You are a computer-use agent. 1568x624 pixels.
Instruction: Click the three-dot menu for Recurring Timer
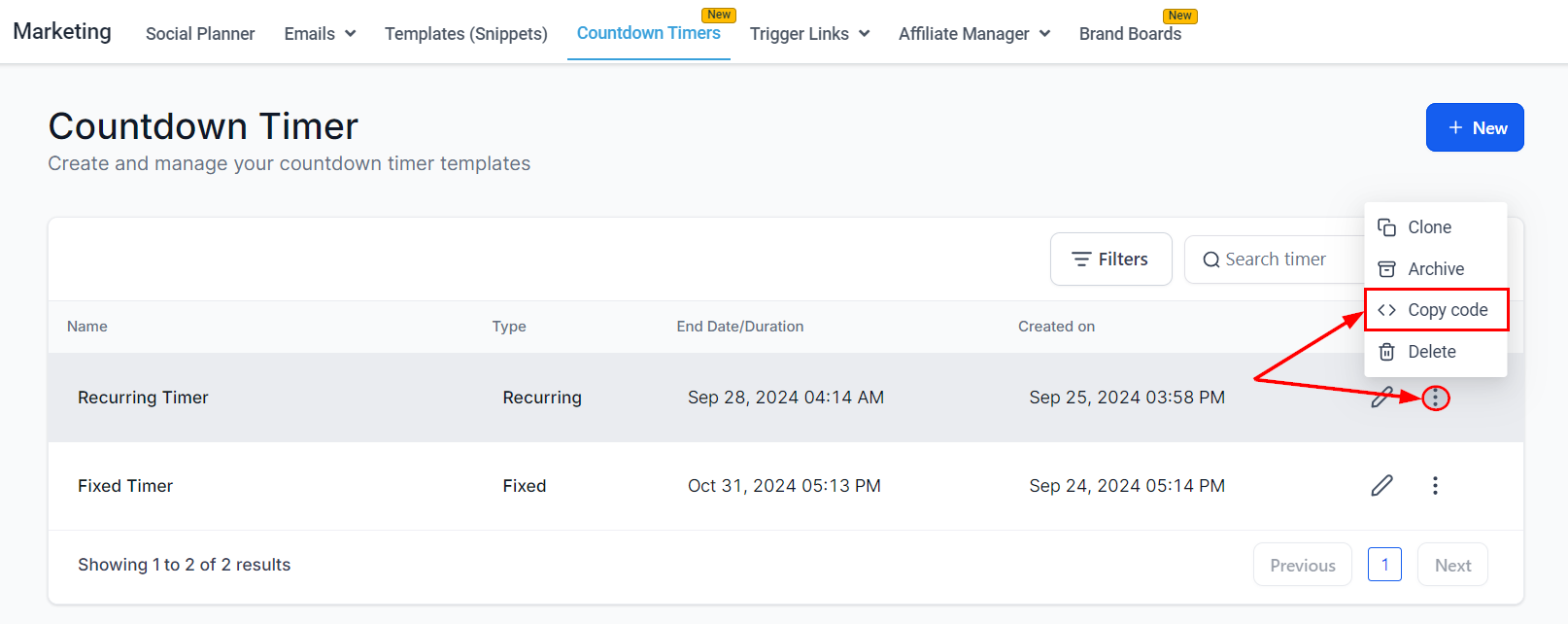click(x=1435, y=398)
